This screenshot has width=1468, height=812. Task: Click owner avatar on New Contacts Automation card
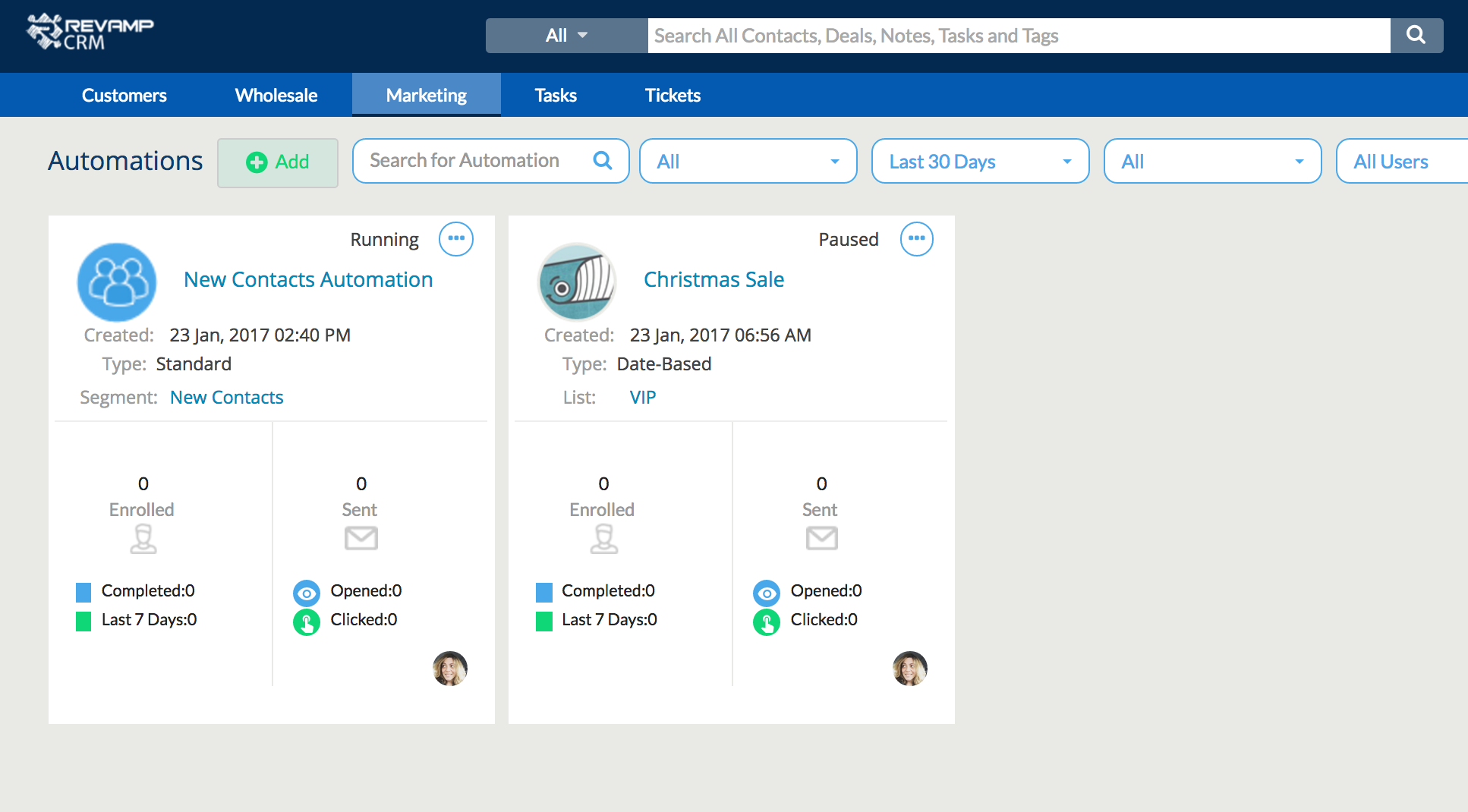pos(450,669)
